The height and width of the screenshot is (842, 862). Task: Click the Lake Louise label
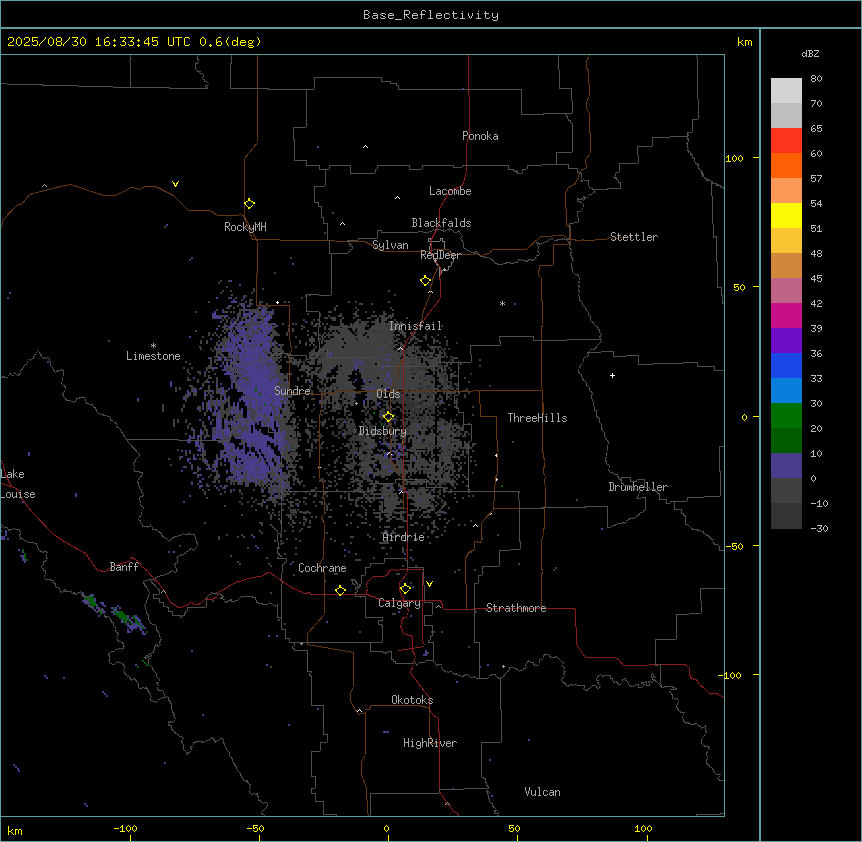(x=18, y=484)
